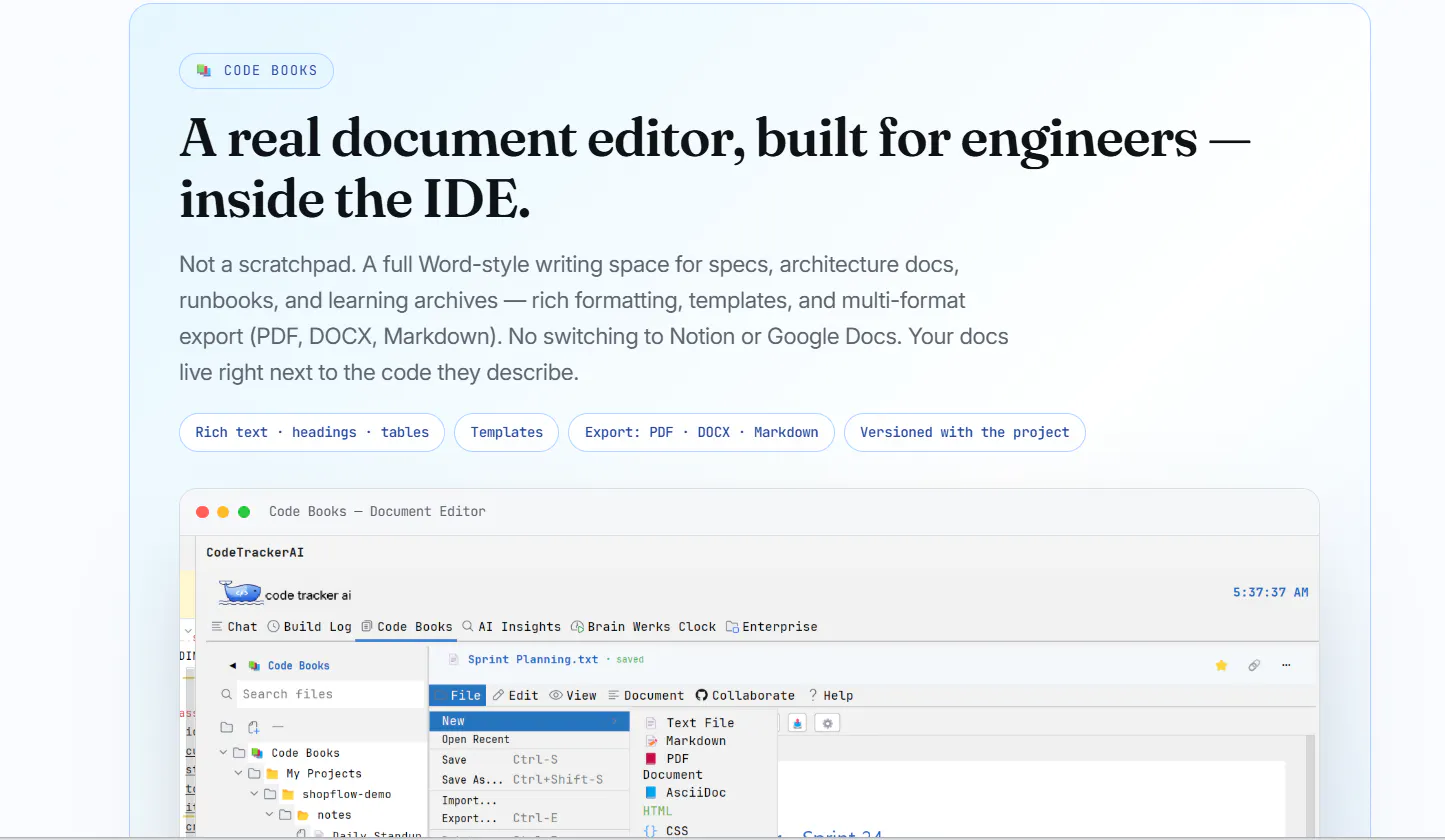Screen dimensions: 1445x840
Task: Select the My Projects folder in the tree
Action: [324, 774]
